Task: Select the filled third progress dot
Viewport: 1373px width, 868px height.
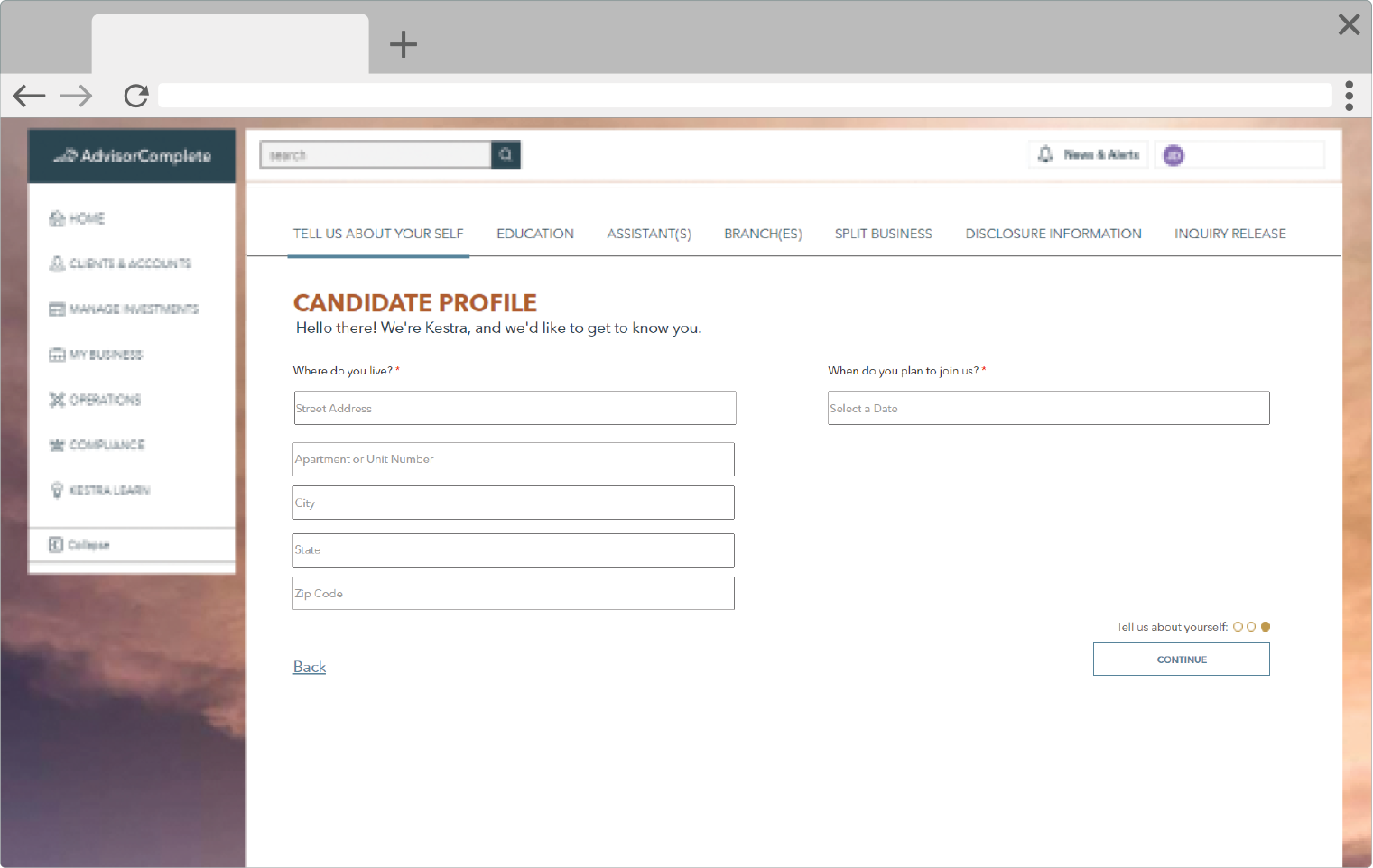Action: pos(1266,627)
